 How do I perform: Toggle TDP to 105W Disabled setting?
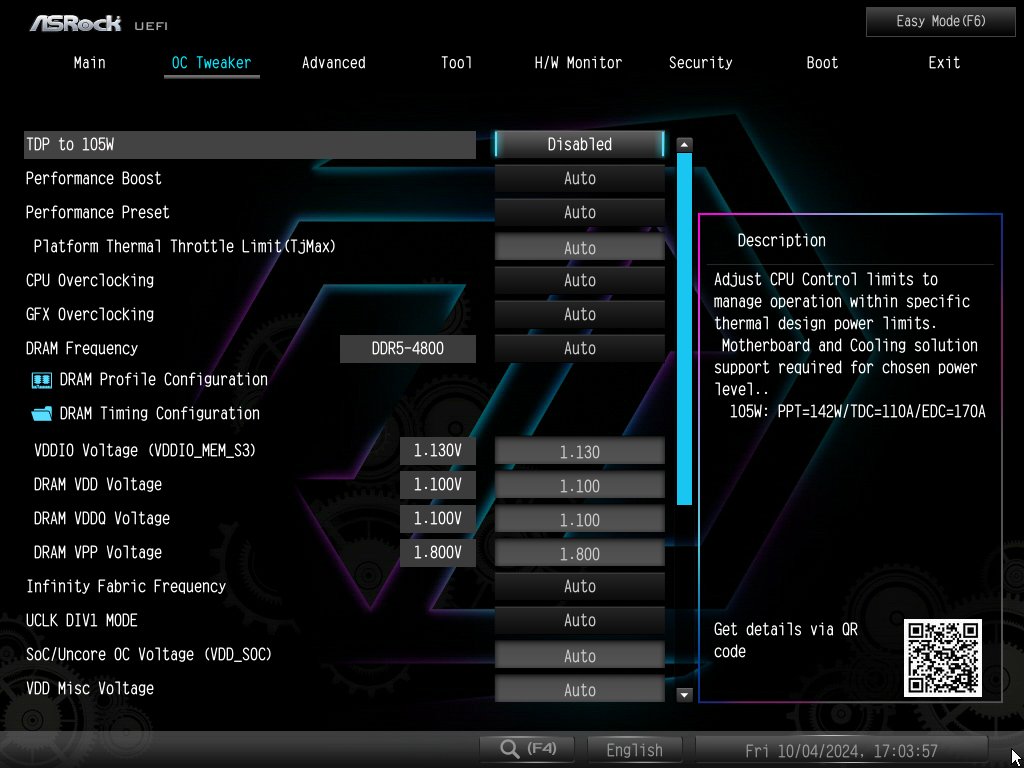579,145
